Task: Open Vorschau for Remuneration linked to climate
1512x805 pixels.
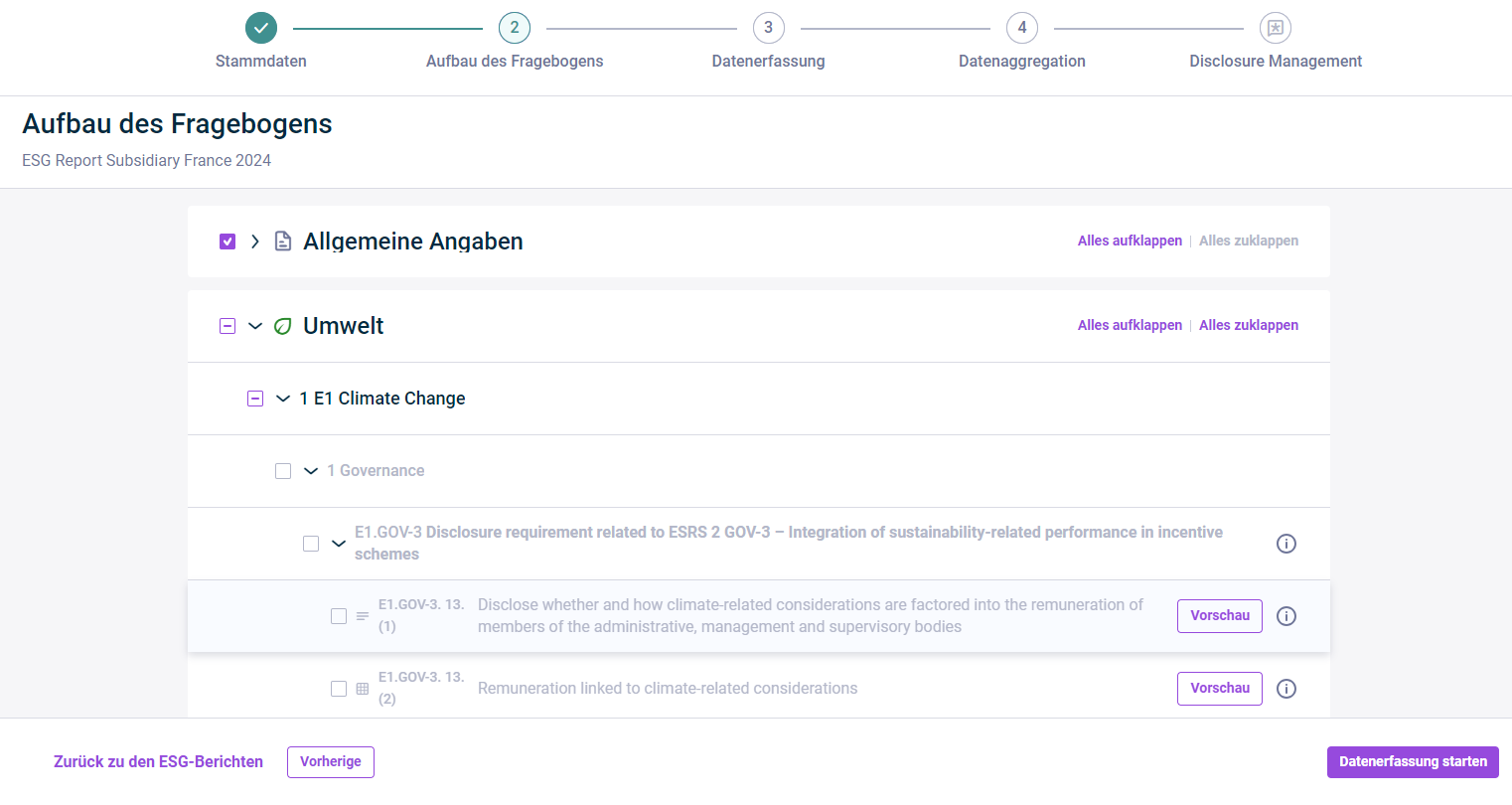Action: tap(1220, 689)
